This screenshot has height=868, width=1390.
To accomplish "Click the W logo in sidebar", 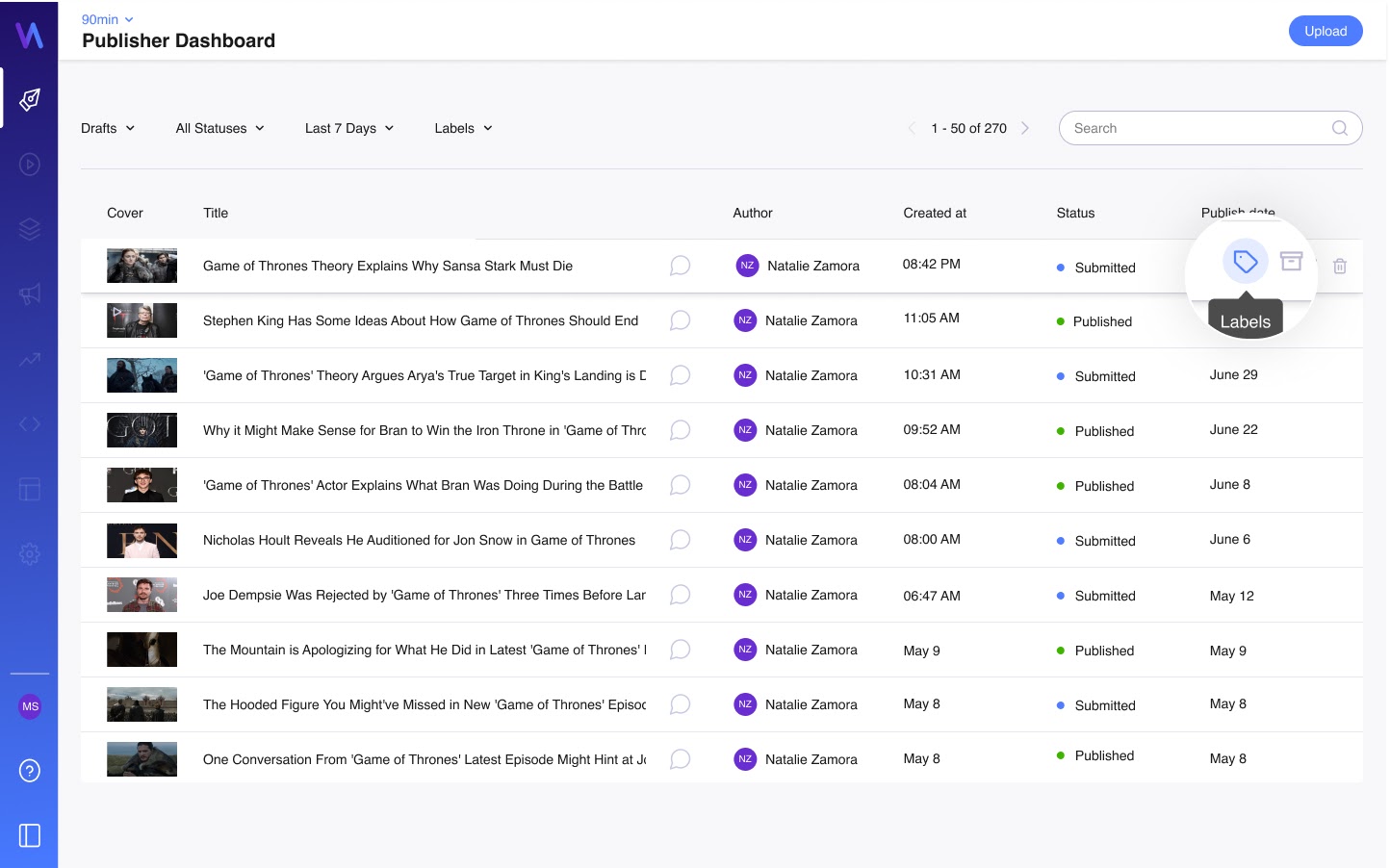I will [29, 35].
